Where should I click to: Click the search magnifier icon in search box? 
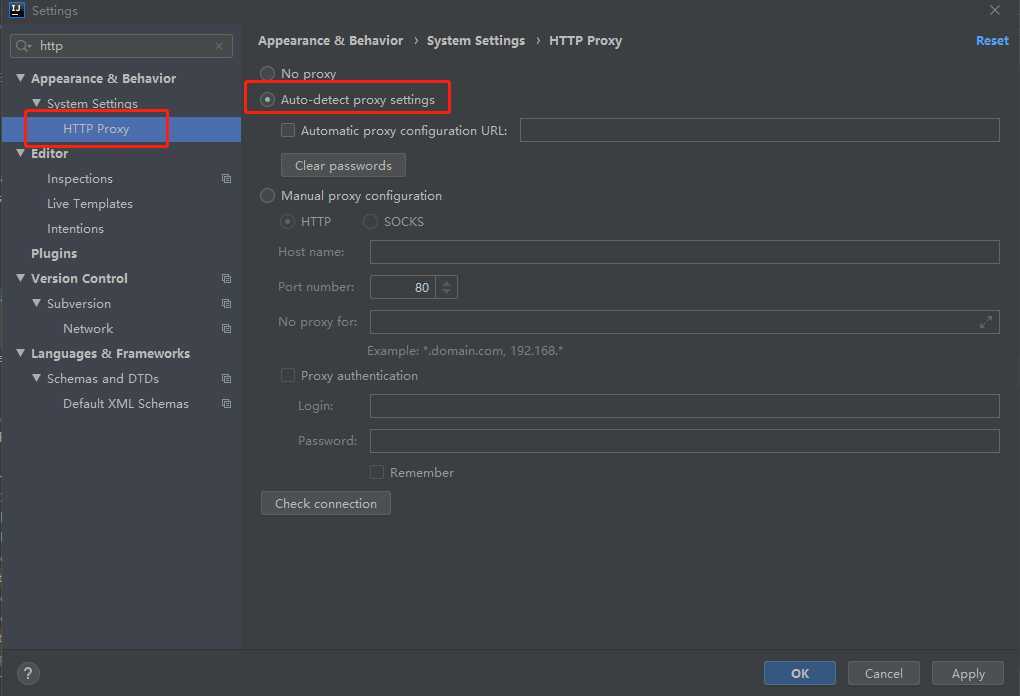coord(23,46)
